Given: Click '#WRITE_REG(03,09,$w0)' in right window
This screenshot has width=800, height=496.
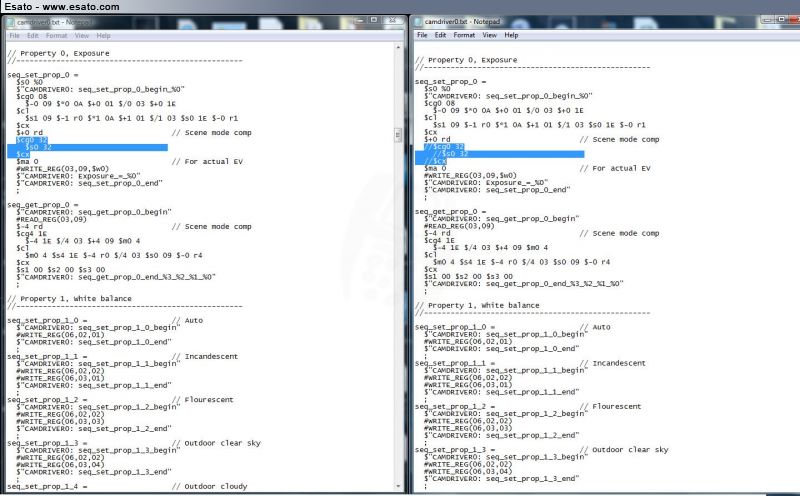Looking at the screenshot, I should coord(470,176).
